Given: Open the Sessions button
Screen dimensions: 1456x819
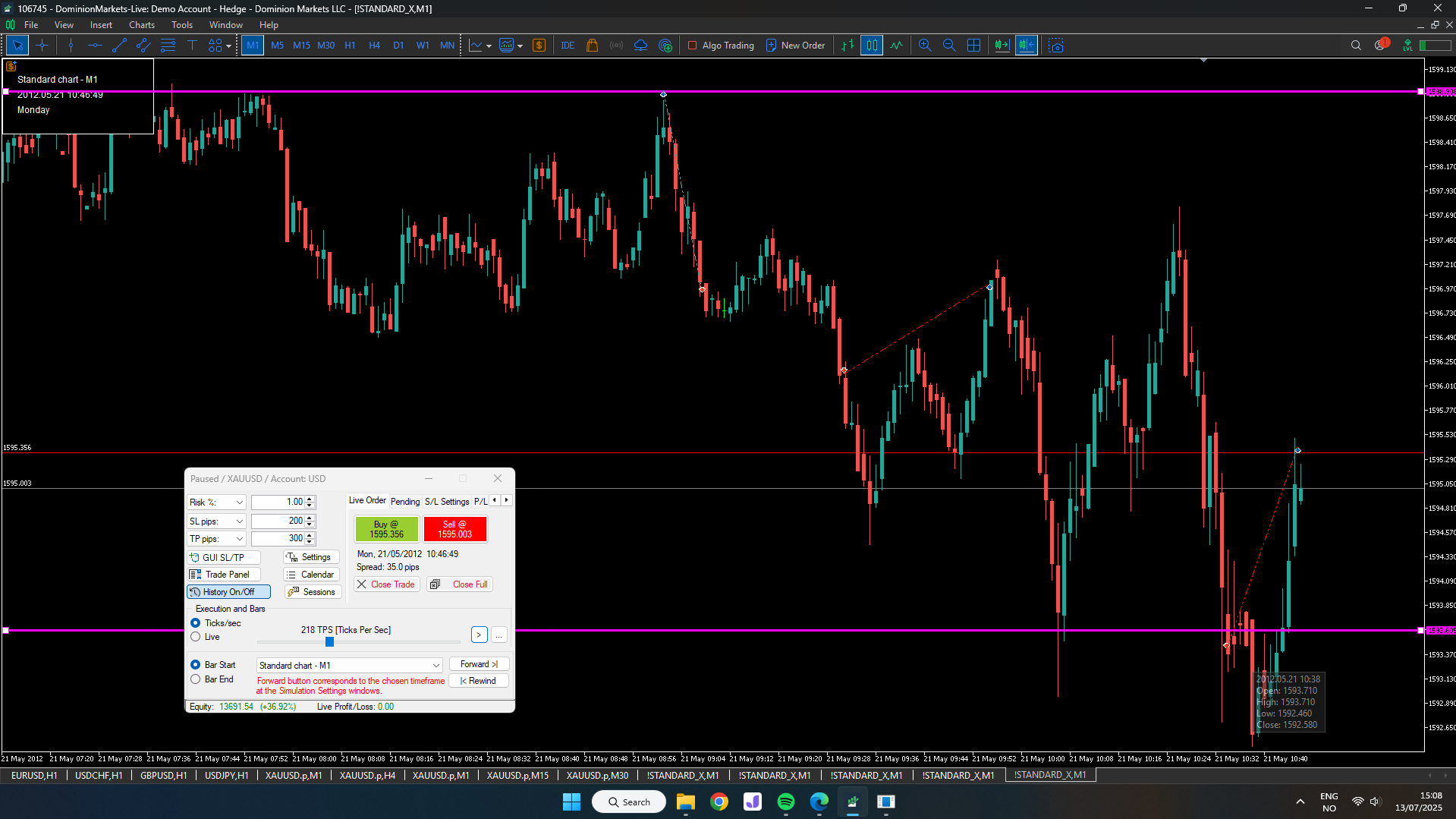Looking at the screenshot, I should coord(313,592).
